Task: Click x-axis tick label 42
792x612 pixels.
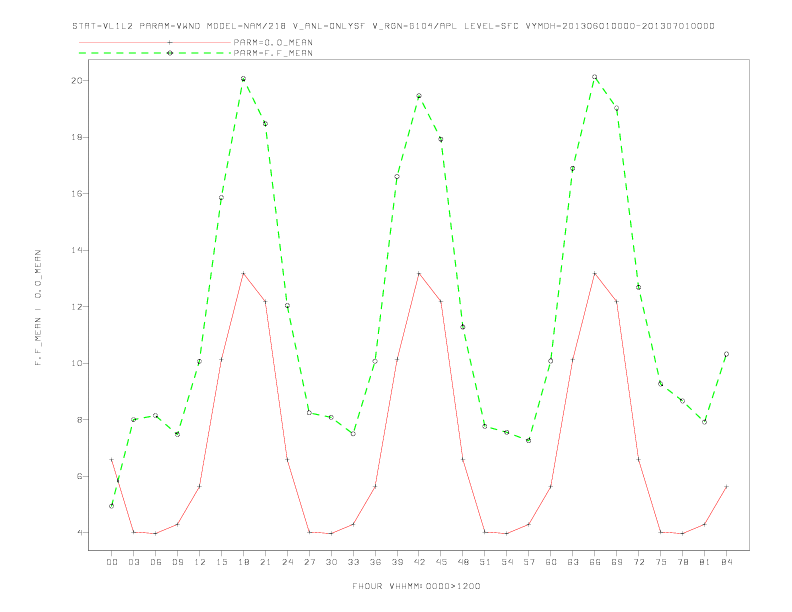Action: (x=419, y=562)
